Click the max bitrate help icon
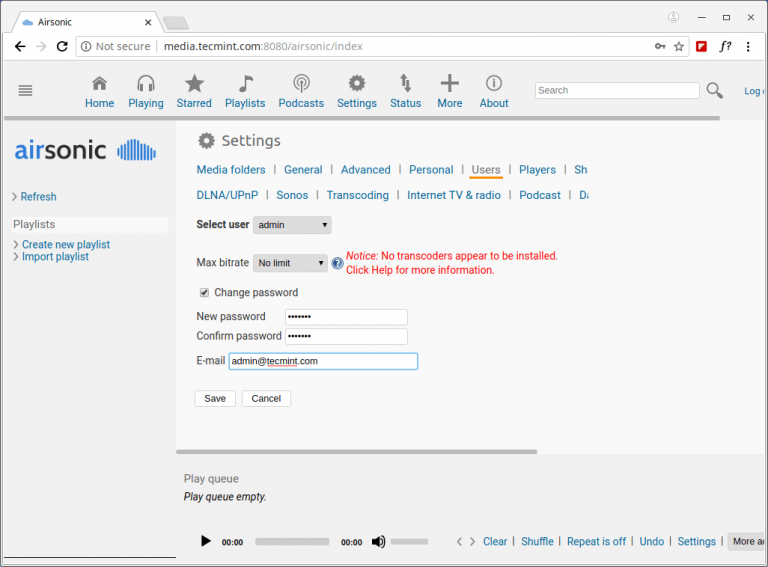Image resolution: width=768 pixels, height=567 pixels. pos(337,263)
